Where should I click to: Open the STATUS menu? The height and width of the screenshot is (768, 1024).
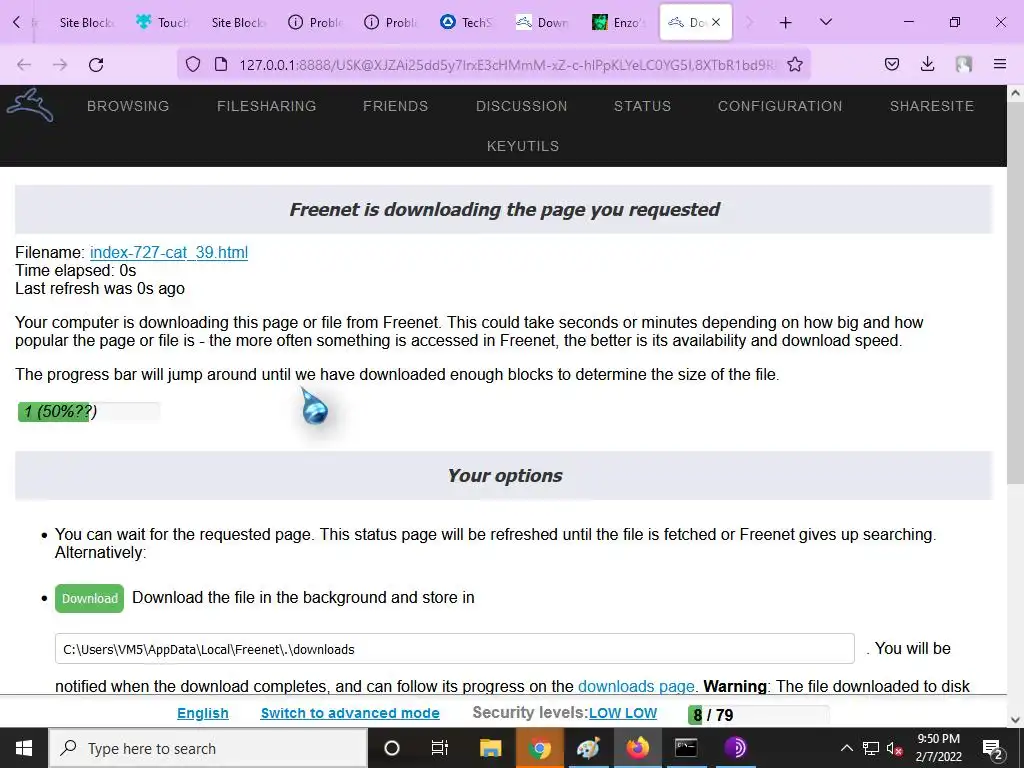coord(643,106)
